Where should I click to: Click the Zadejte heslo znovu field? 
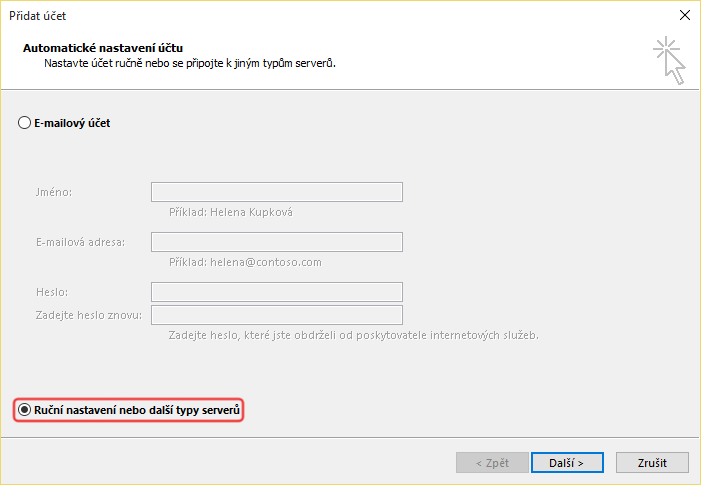[x=276, y=315]
